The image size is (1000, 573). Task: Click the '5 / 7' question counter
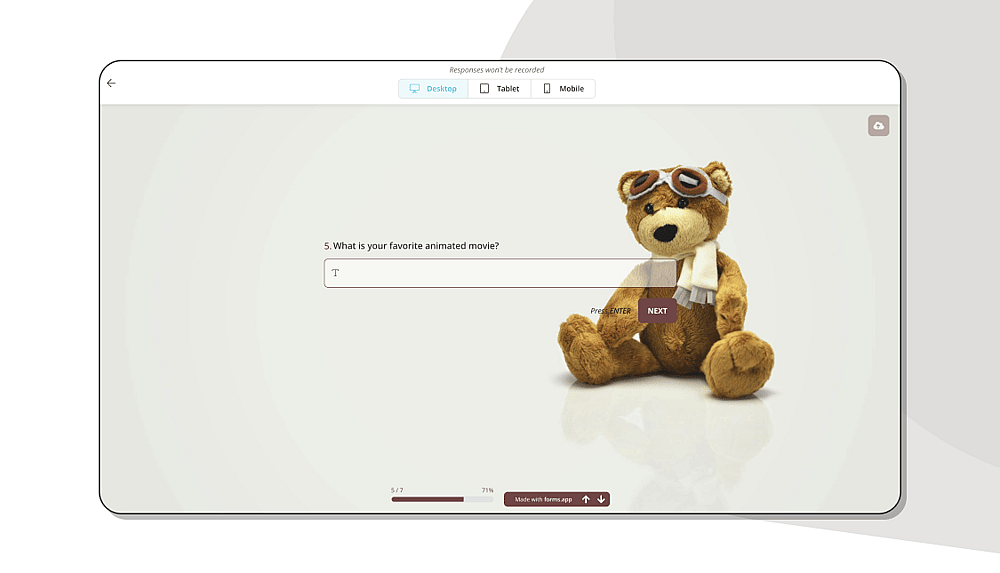(x=397, y=490)
